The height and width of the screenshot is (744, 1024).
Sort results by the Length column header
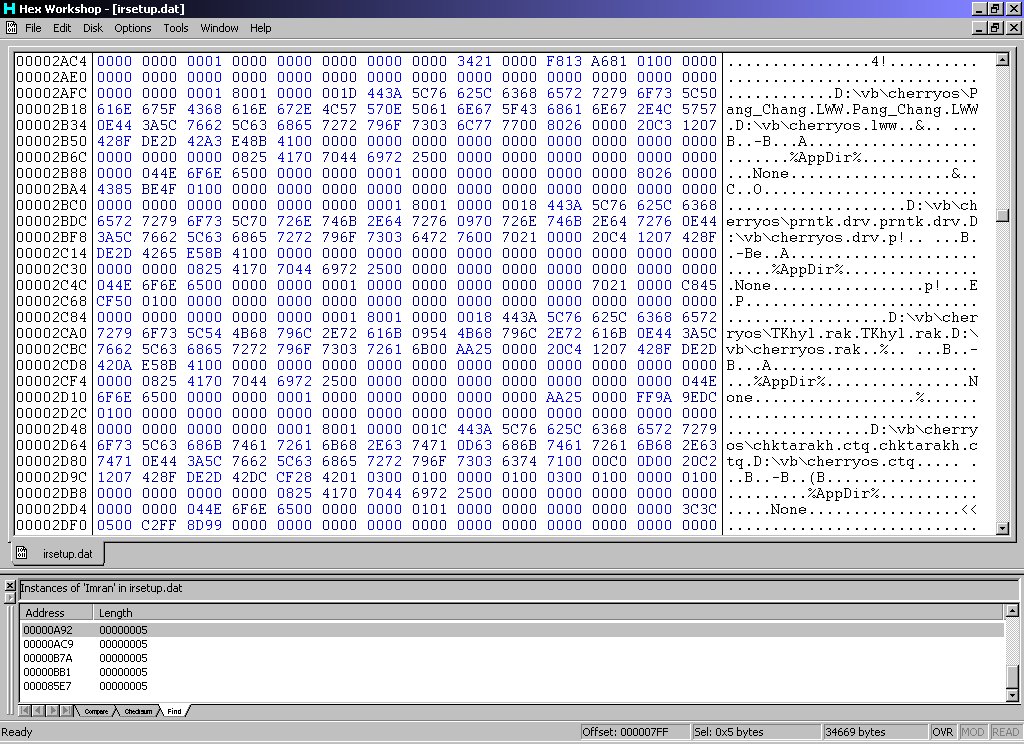click(547, 613)
